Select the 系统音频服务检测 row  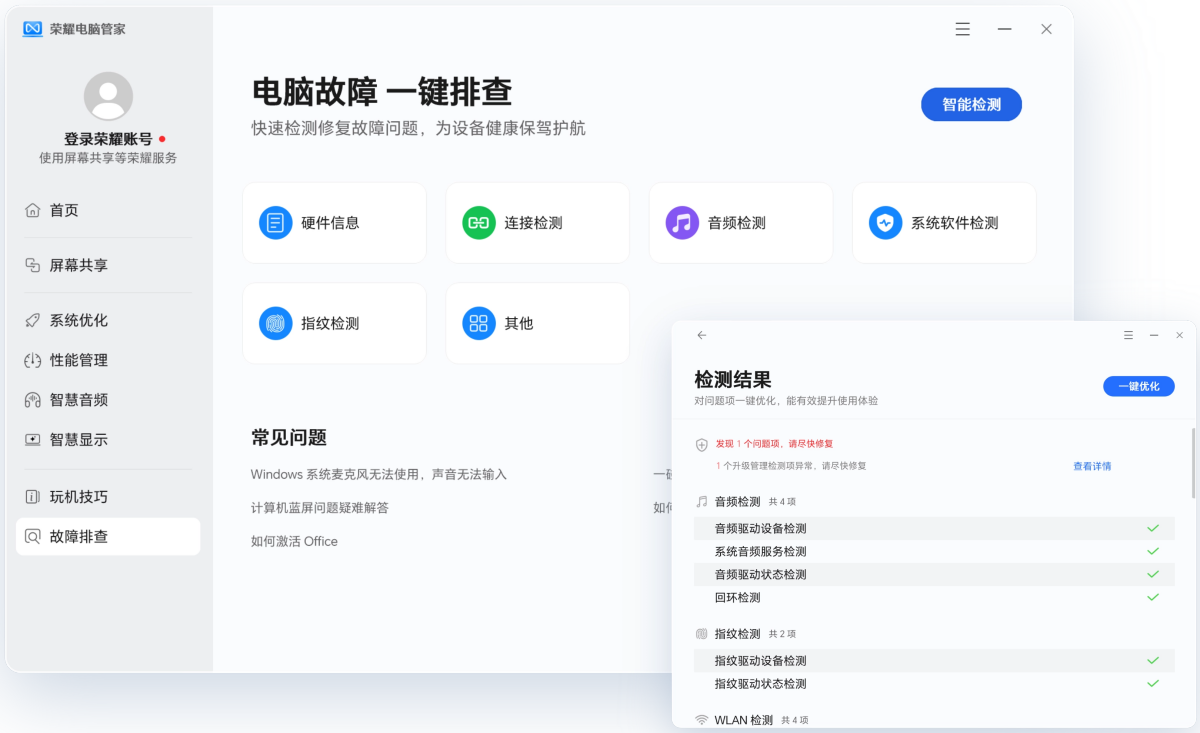(x=934, y=551)
